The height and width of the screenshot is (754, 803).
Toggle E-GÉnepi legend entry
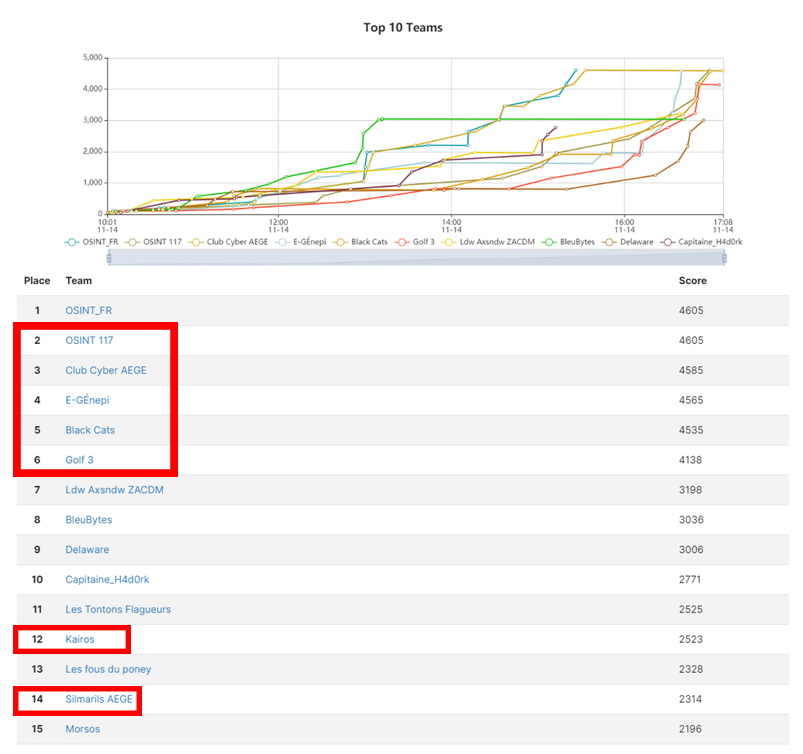(301, 242)
